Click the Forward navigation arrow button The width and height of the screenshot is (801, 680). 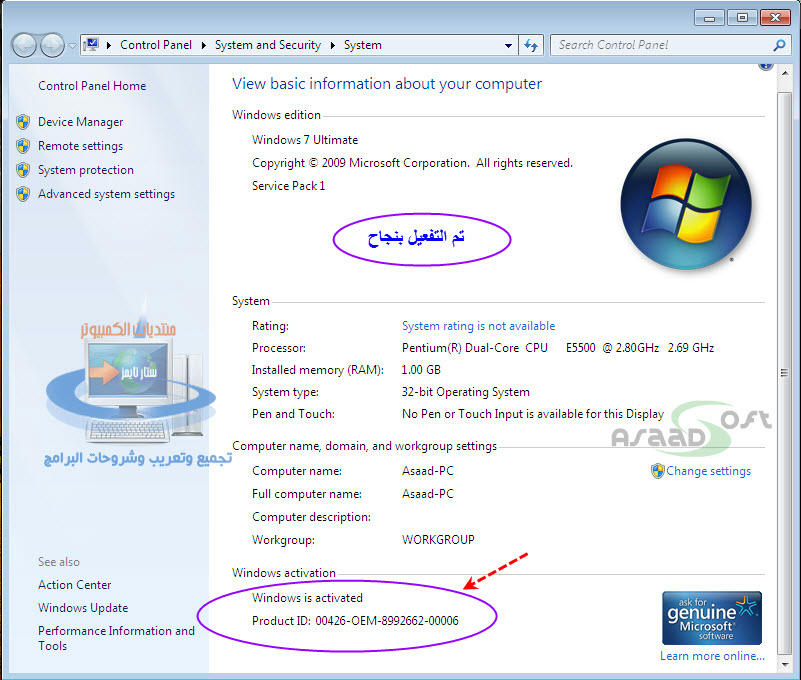pyautogui.click(x=52, y=45)
